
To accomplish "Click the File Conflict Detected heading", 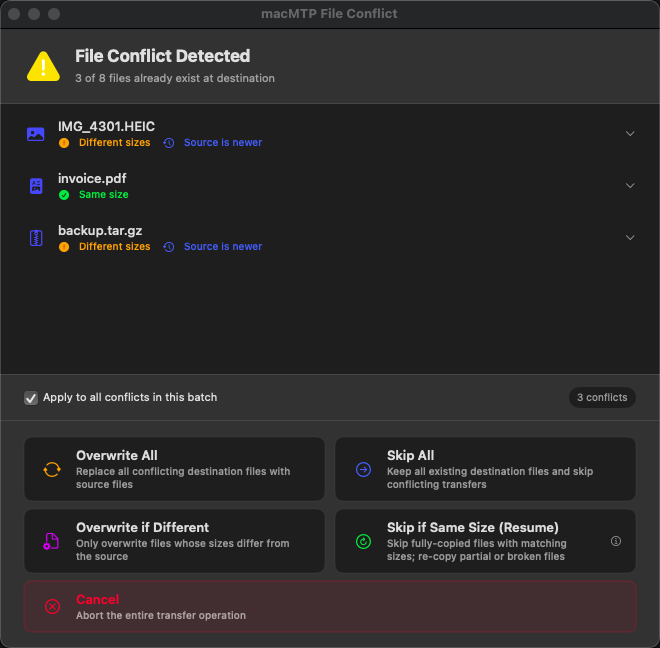I will click(162, 56).
